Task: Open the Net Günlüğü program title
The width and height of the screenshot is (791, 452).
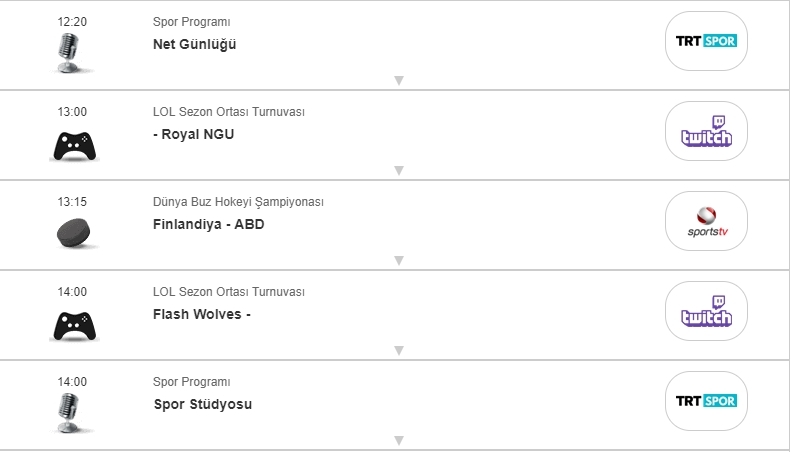Action: (195, 44)
